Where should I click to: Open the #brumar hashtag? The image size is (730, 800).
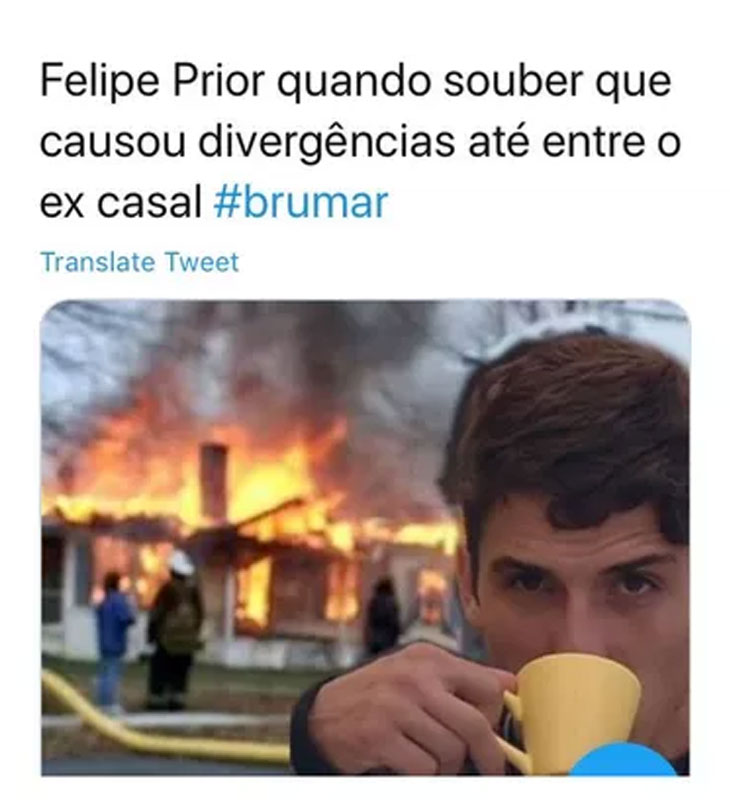[x=301, y=203]
